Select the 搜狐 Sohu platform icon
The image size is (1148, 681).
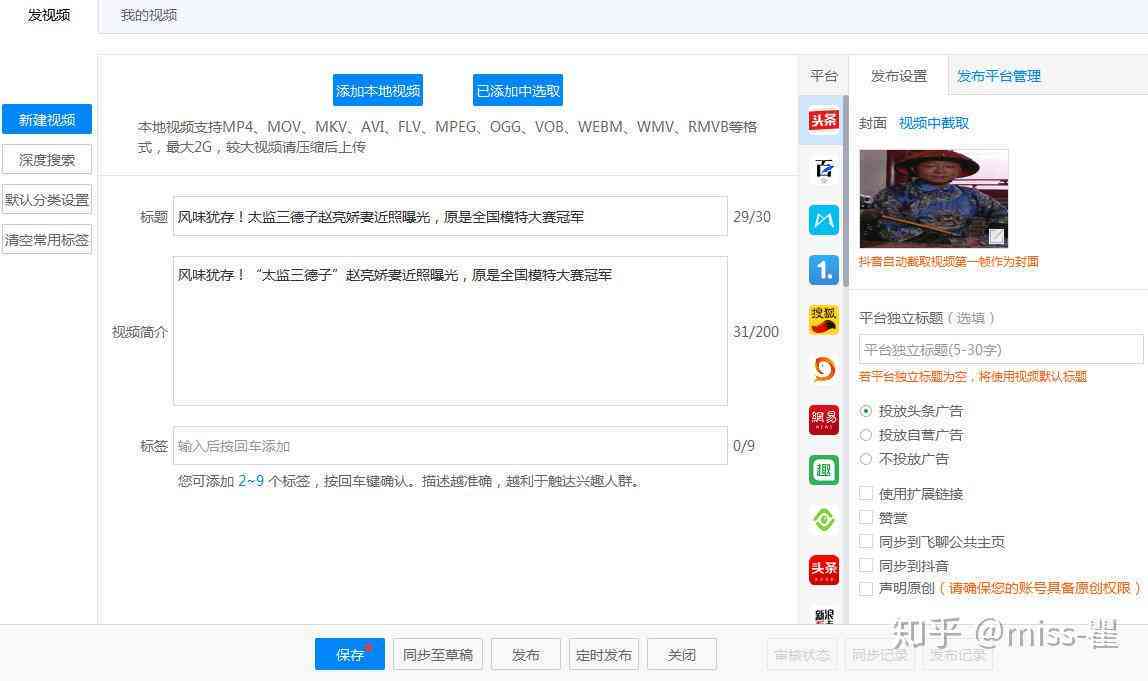824,320
